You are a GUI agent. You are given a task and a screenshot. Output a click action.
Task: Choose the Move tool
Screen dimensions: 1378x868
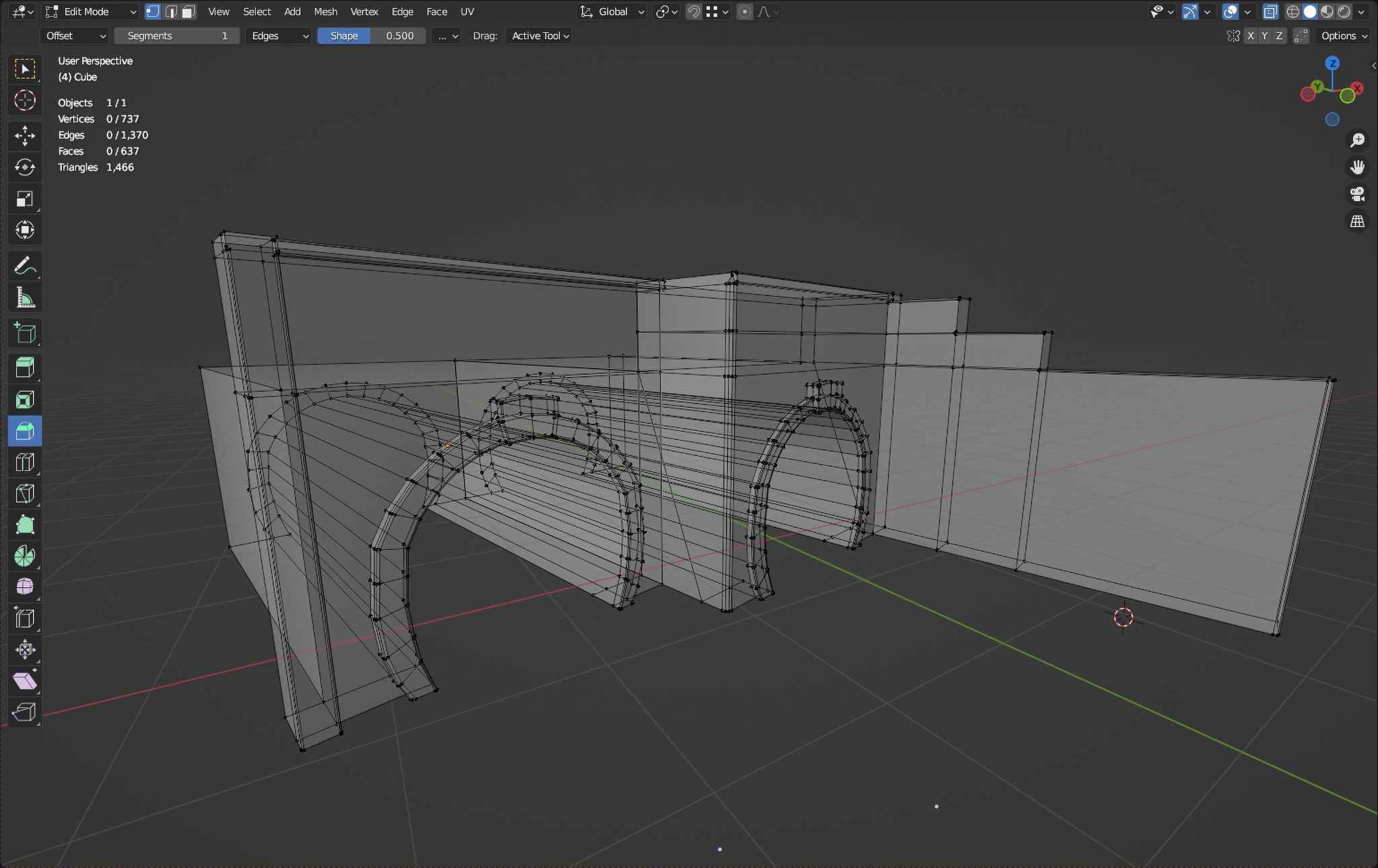tap(25, 136)
